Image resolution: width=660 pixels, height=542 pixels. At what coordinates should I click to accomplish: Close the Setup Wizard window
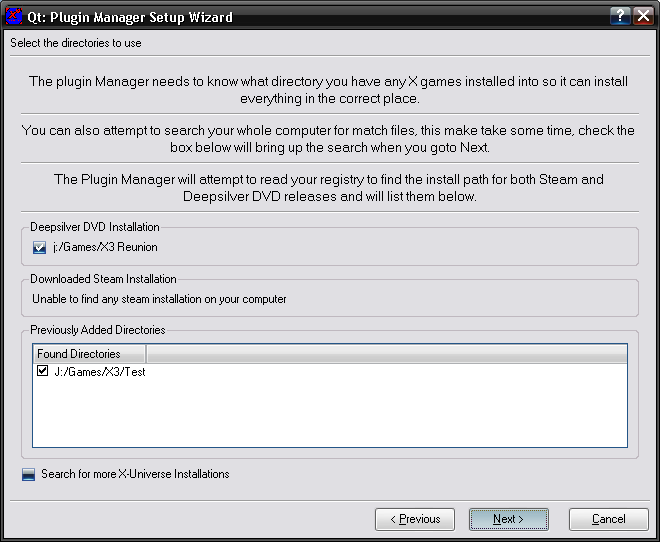point(643,16)
